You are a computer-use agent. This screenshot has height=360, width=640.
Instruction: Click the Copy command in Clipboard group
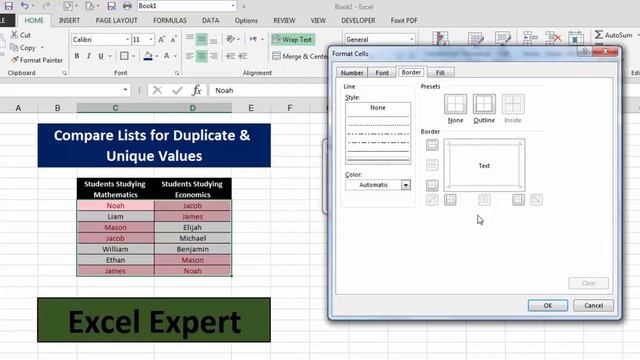coord(23,48)
